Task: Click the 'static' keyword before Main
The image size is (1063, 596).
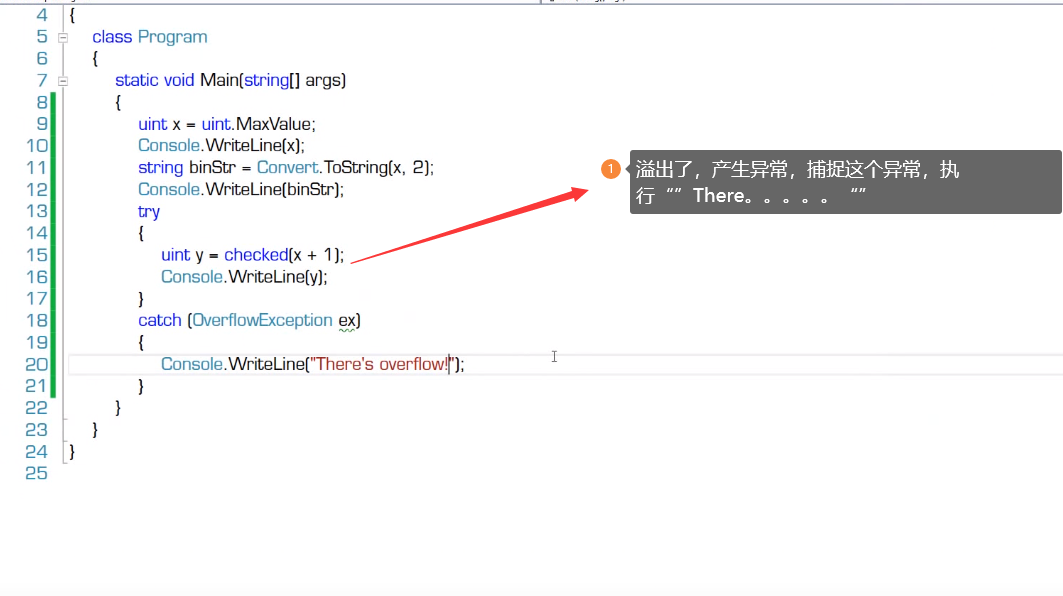Action: tap(136, 80)
